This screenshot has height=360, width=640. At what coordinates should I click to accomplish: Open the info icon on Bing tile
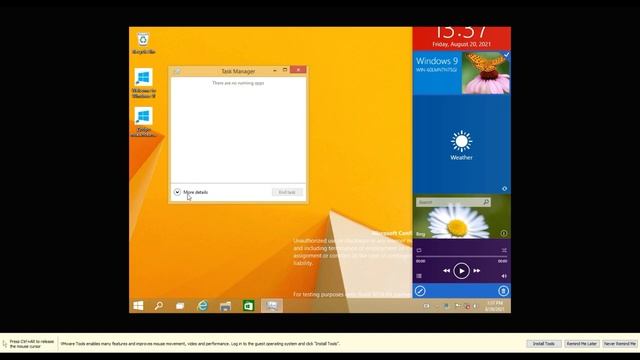click(x=504, y=233)
